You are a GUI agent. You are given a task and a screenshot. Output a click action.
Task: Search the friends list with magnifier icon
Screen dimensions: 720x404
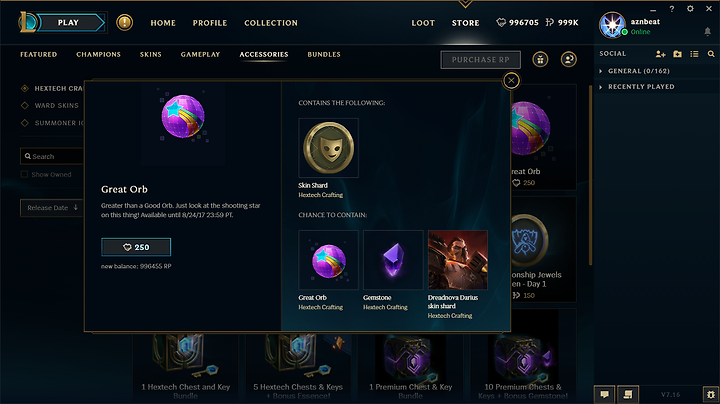click(711, 54)
